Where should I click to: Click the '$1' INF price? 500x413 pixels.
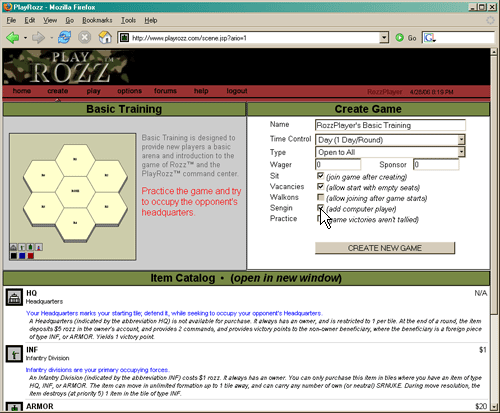click(483, 350)
